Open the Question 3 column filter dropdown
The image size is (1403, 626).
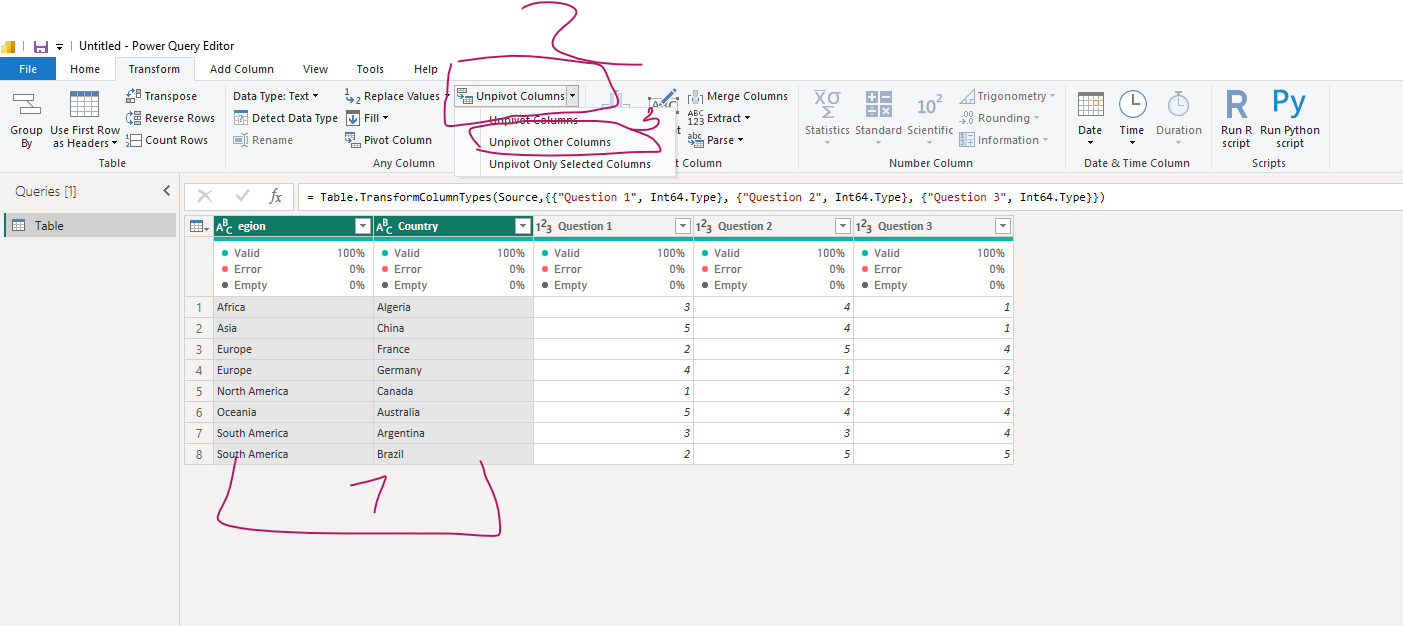[x=1002, y=226]
